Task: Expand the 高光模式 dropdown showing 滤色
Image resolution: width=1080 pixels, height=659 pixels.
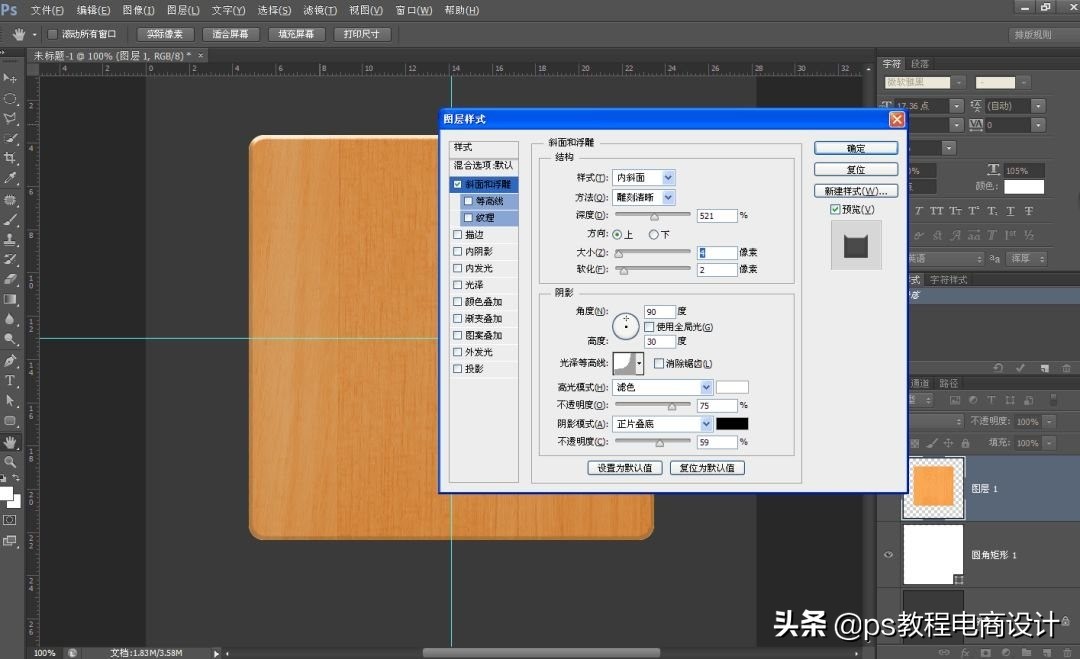Action: tap(661, 387)
